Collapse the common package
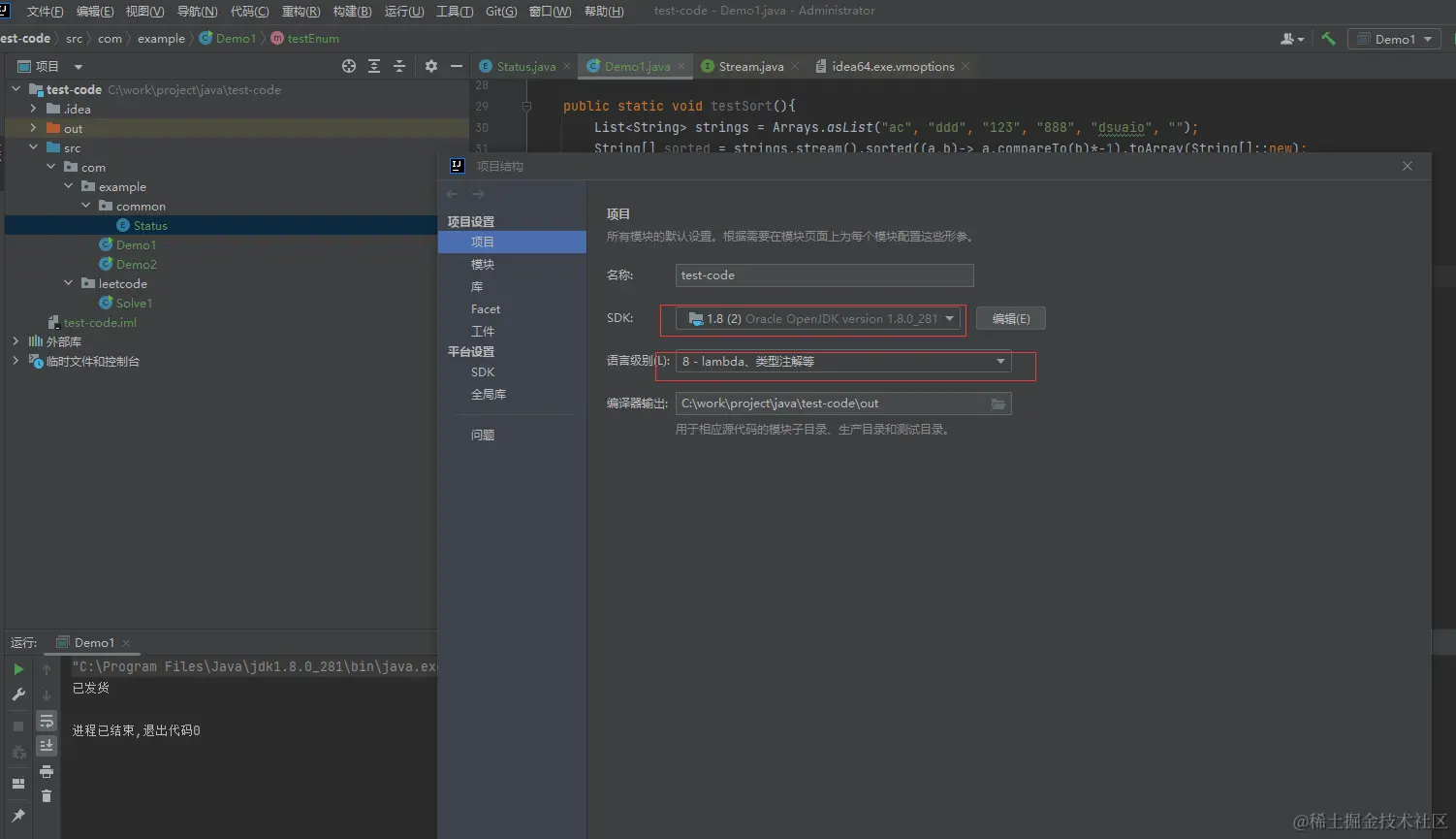 (86, 206)
